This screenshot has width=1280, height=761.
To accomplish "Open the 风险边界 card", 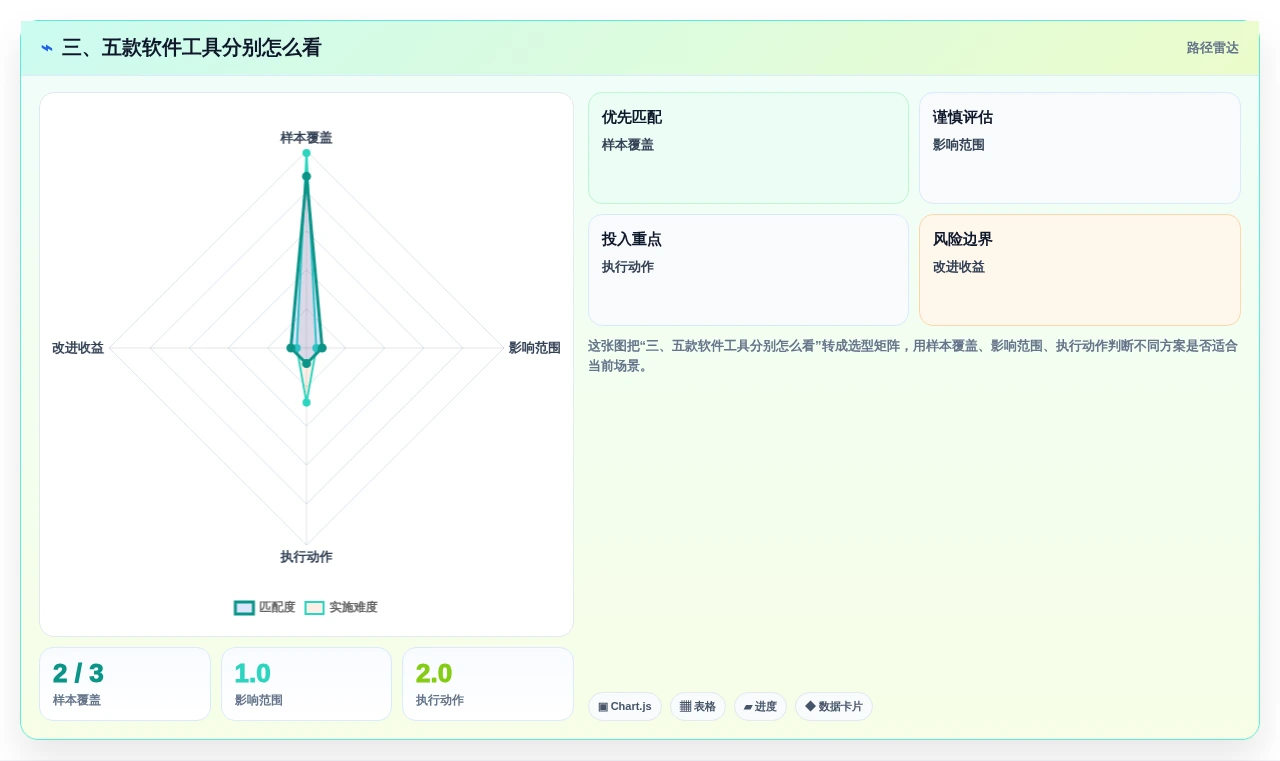I will [1080, 270].
